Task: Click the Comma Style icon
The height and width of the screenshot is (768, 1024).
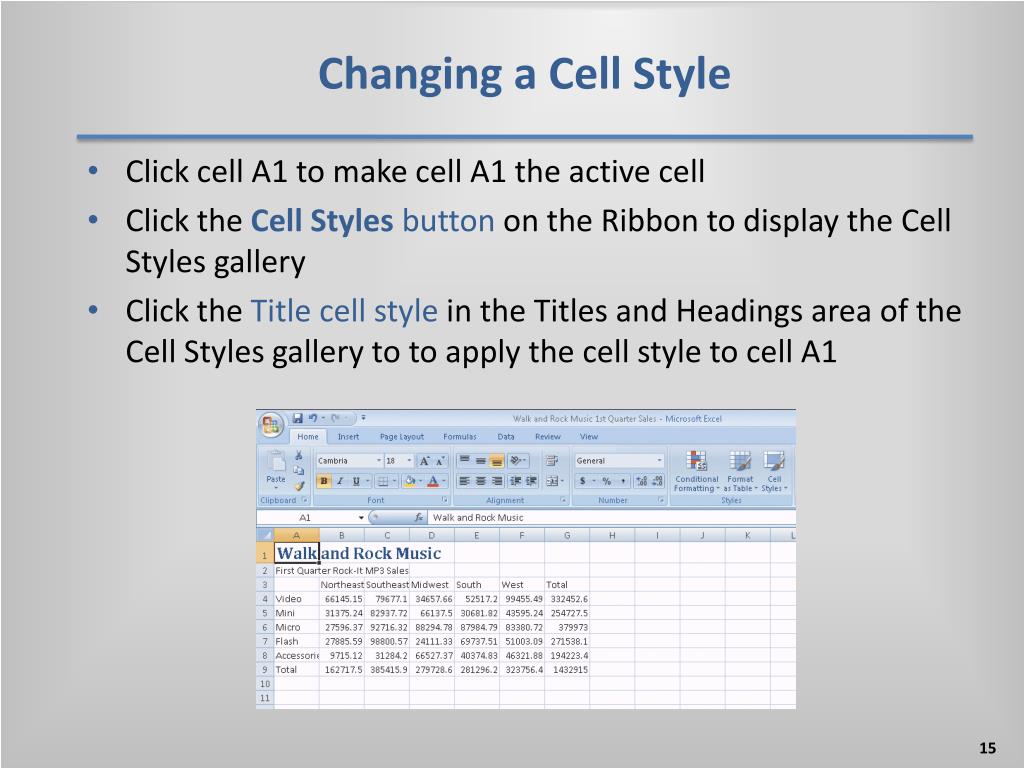Action: point(623,481)
